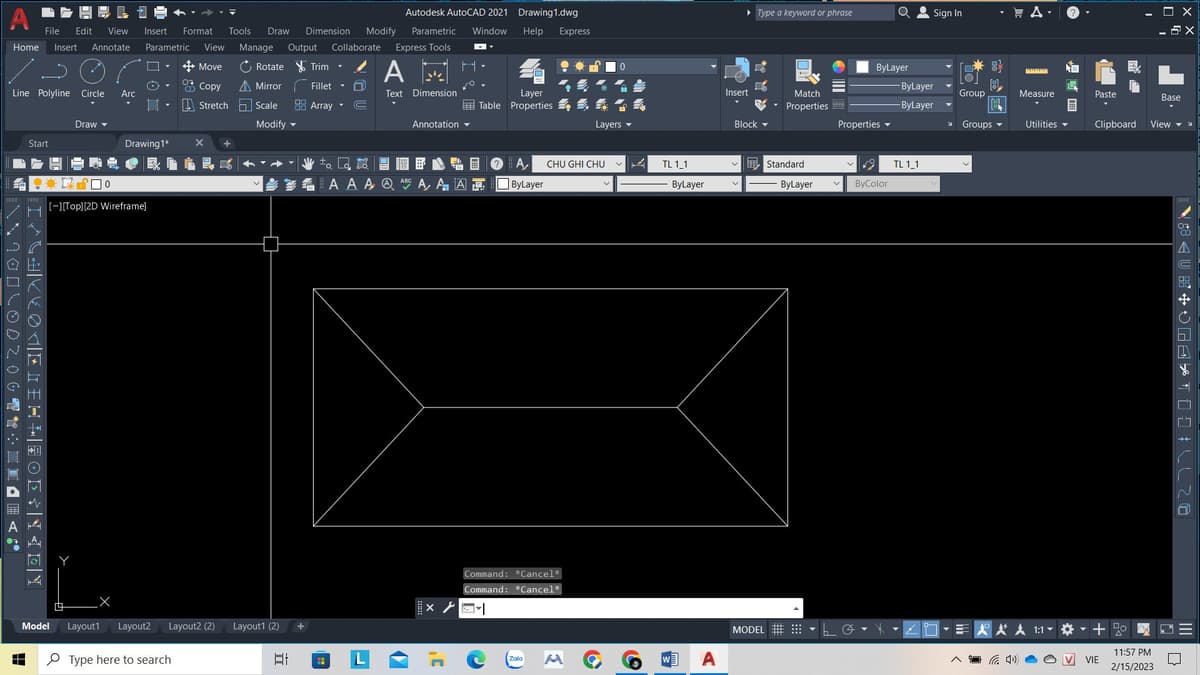
Task: Choose the Scale command
Action: (x=258, y=105)
